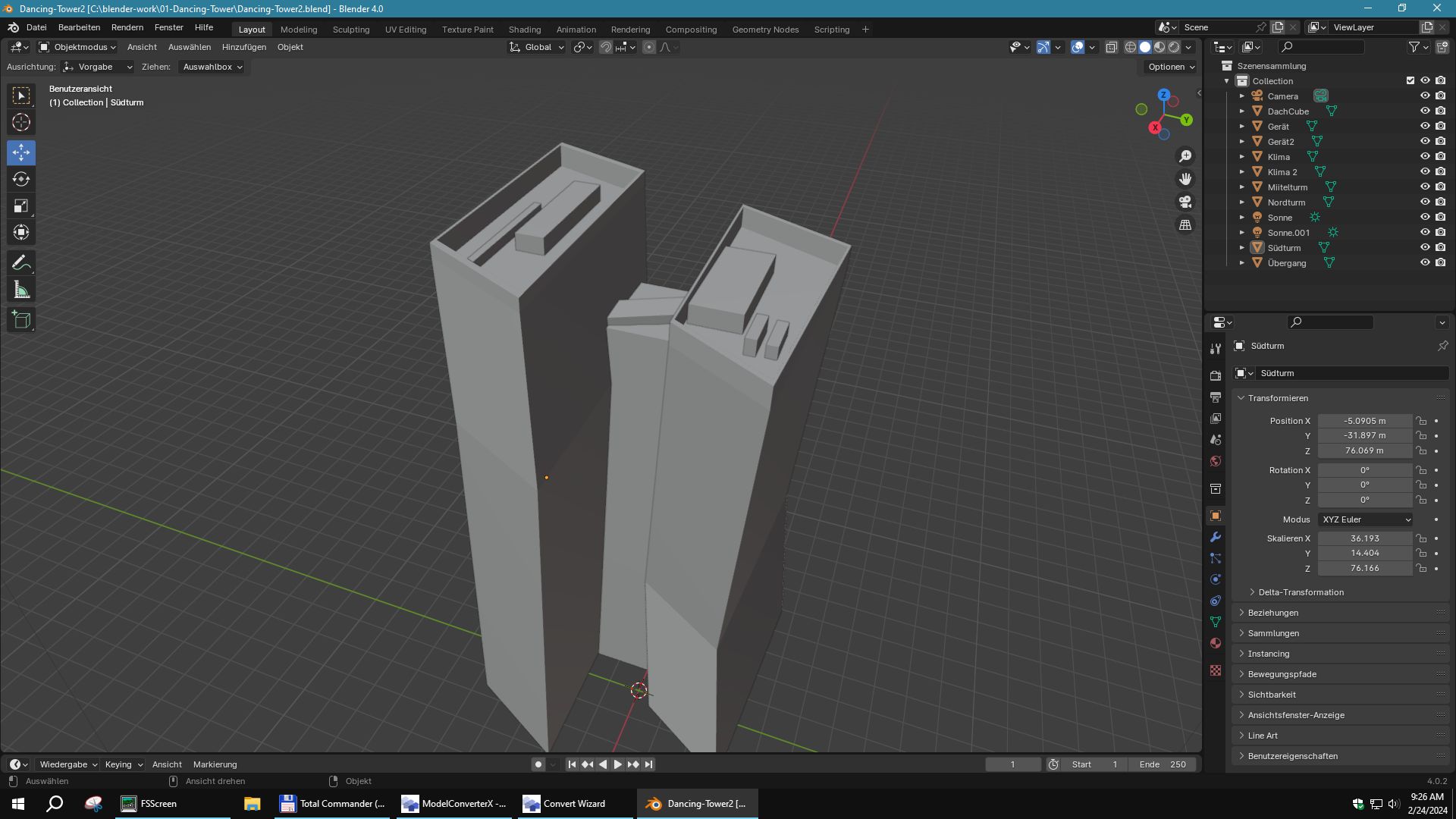Viewport: 1456px width, 819px height.
Task: Open the Datei menu
Action: [36, 27]
